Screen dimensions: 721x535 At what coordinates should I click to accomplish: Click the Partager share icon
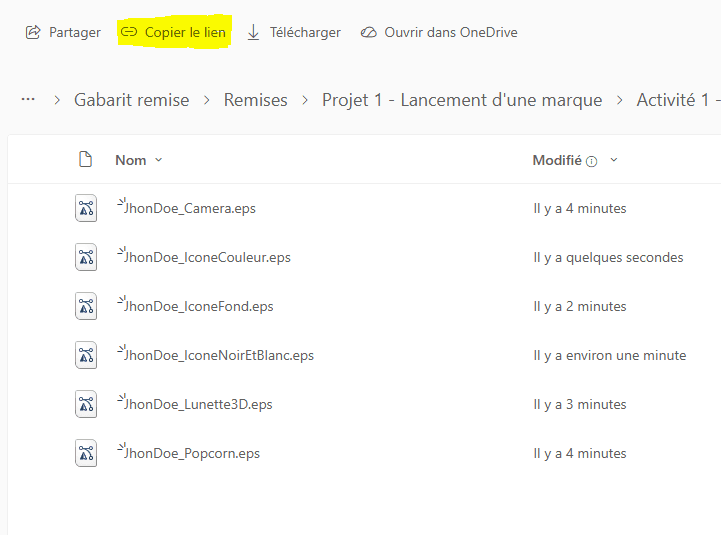click(x=33, y=33)
